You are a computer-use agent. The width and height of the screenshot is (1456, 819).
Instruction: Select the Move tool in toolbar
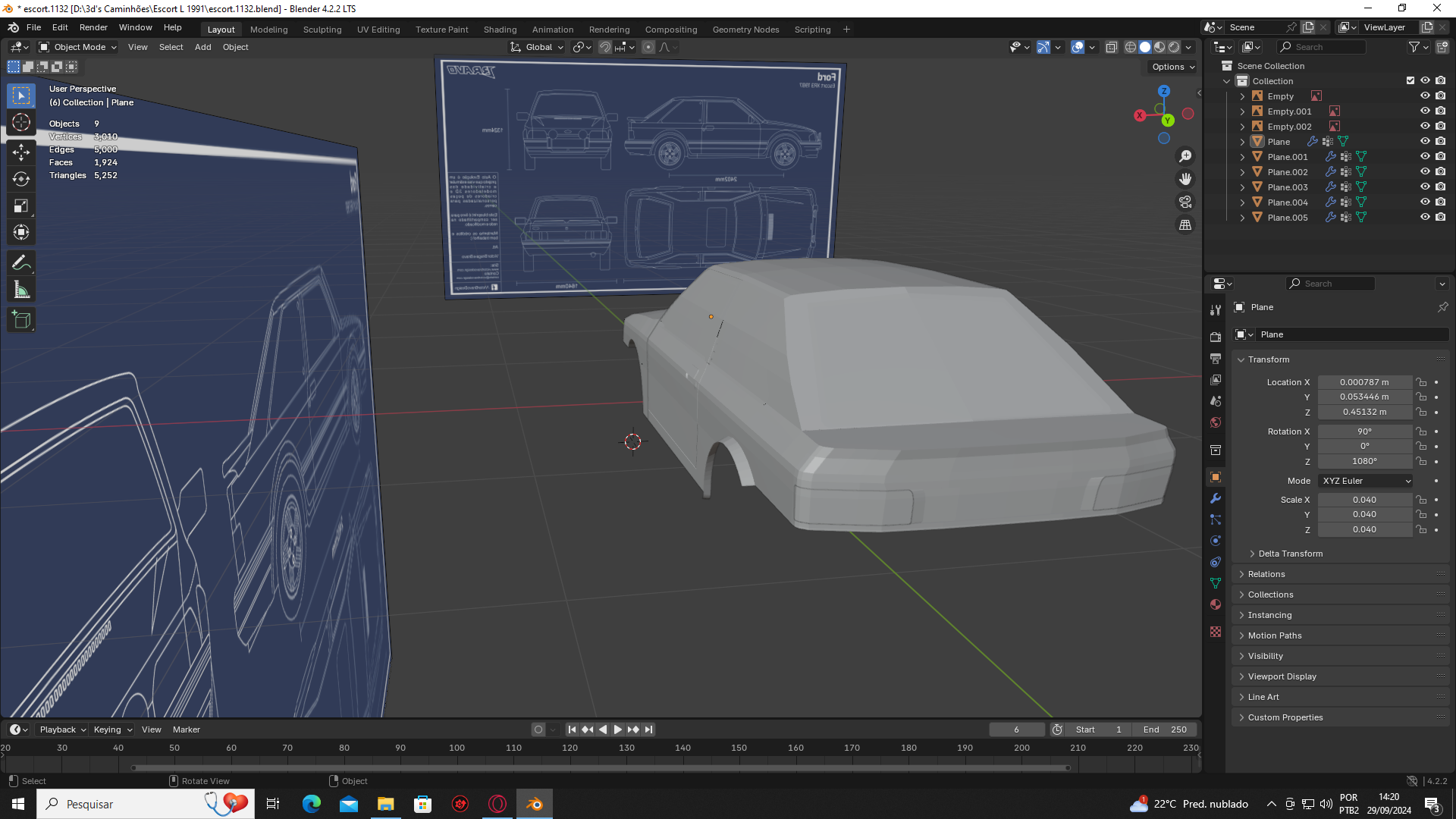[x=21, y=152]
